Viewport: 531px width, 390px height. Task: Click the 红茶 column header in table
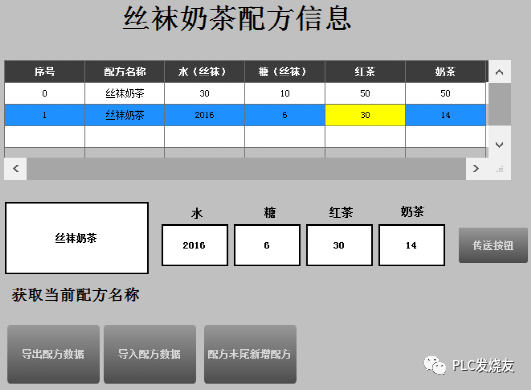pyautogui.click(x=365, y=72)
